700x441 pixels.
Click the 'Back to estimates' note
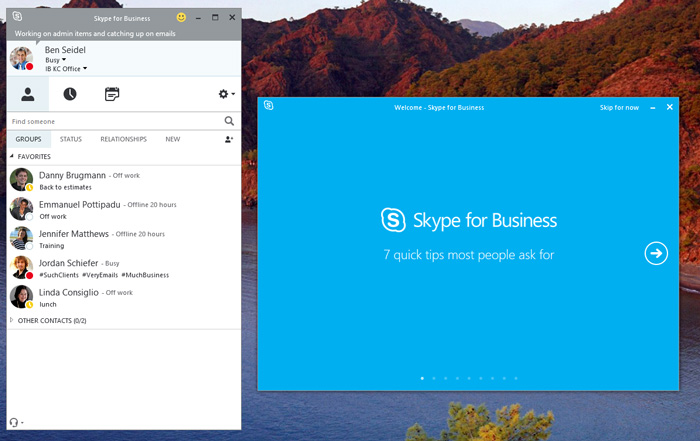tap(65, 187)
